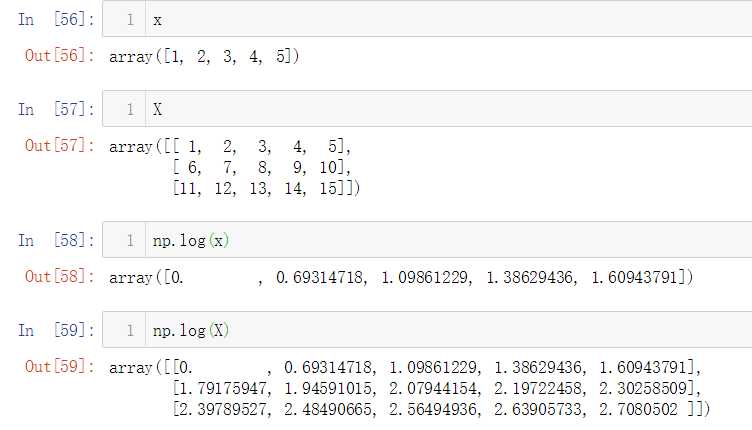Screen dimensions: 752x430
Task: Focus the np.log(x) input cell
Action: 427,240
